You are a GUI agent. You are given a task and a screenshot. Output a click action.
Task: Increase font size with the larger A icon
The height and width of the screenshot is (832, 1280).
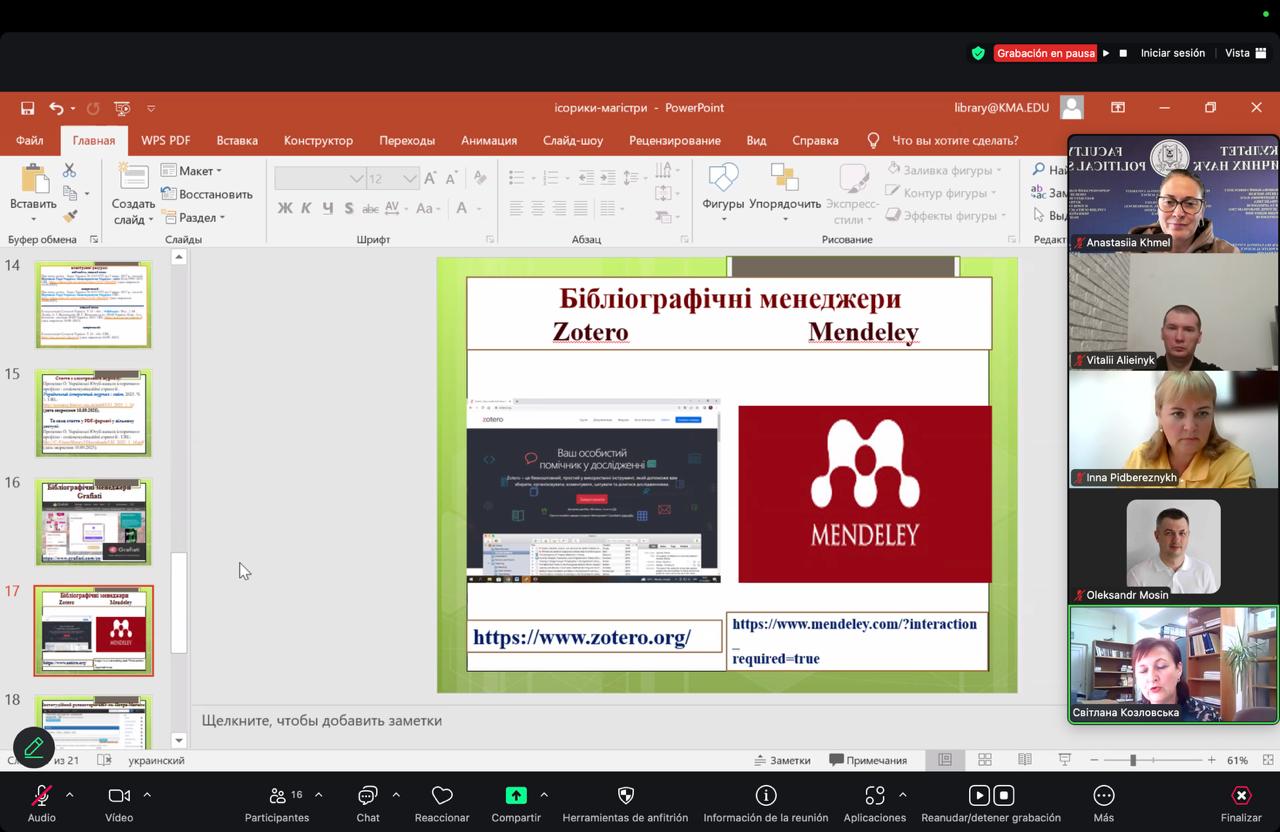pos(430,178)
